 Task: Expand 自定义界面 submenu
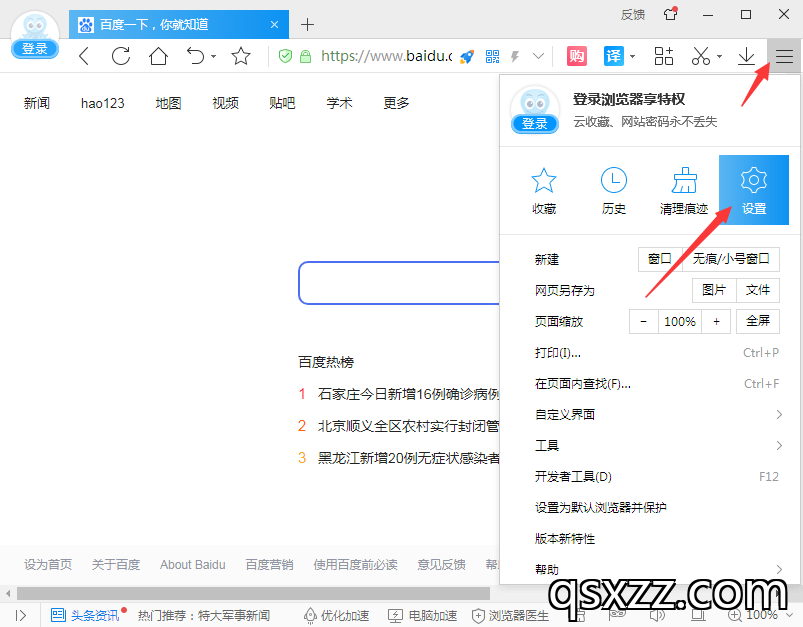click(x=657, y=414)
